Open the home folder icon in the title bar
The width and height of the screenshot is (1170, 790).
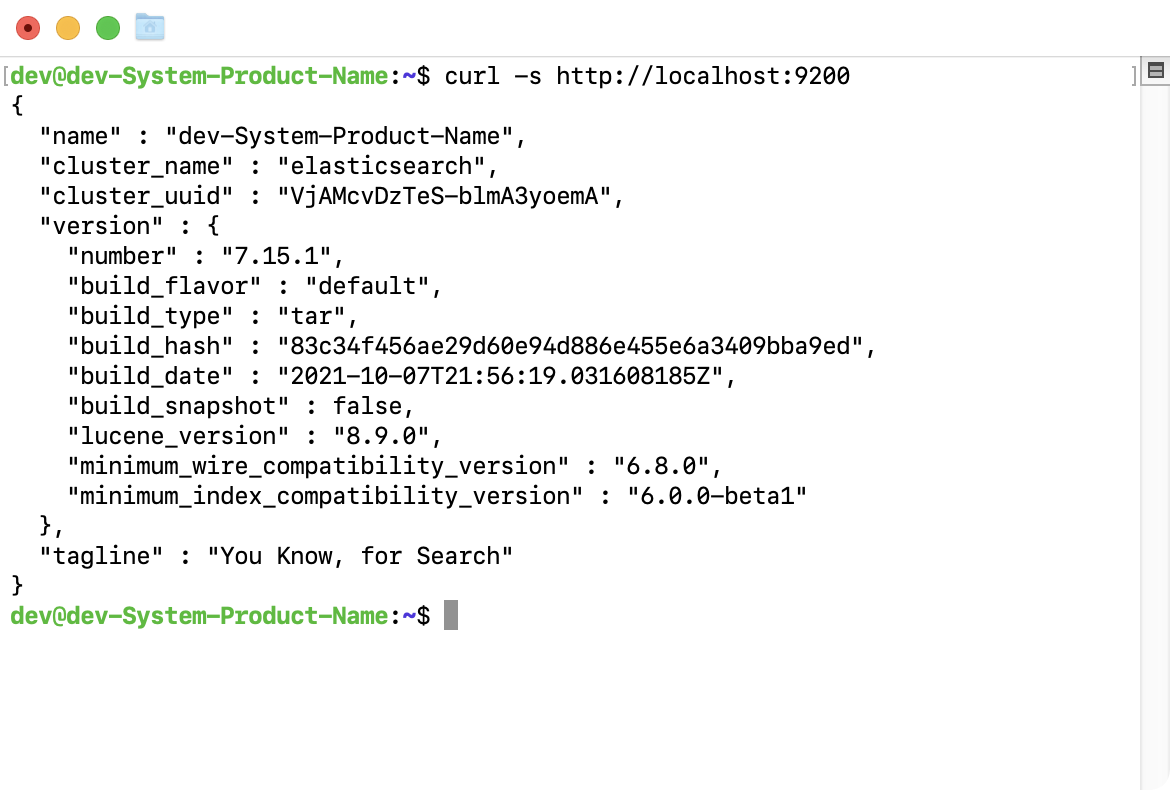(x=149, y=27)
